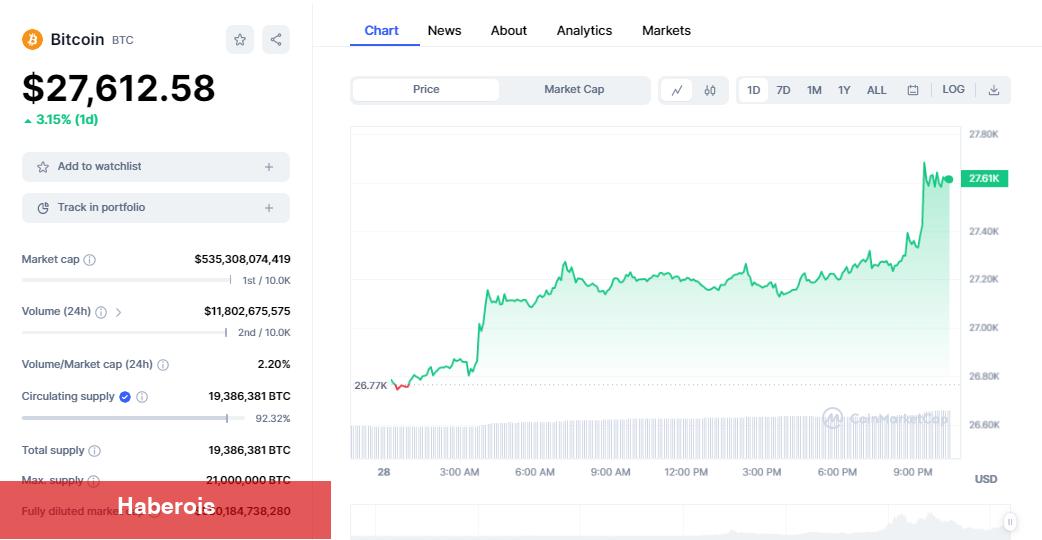Click the 26.77K opening price label
The width and height of the screenshot is (1042, 540).
(x=370, y=385)
